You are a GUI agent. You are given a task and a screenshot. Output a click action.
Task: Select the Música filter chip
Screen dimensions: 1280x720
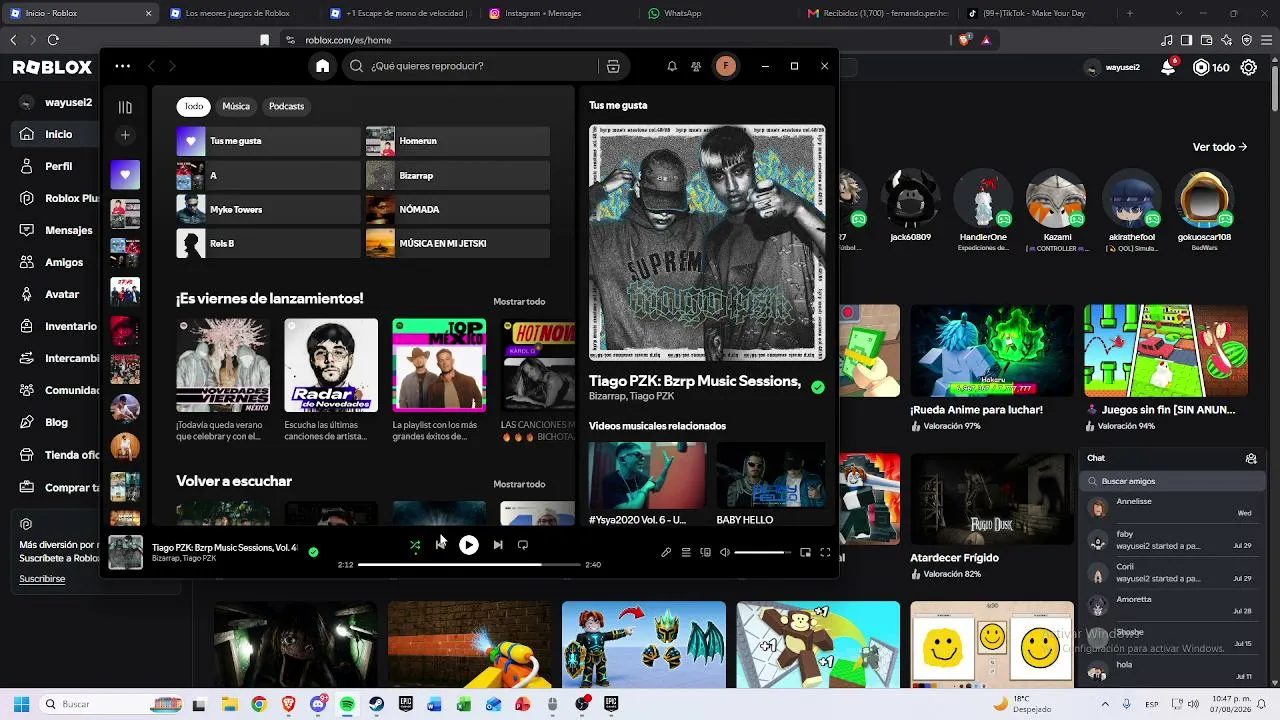(x=236, y=106)
